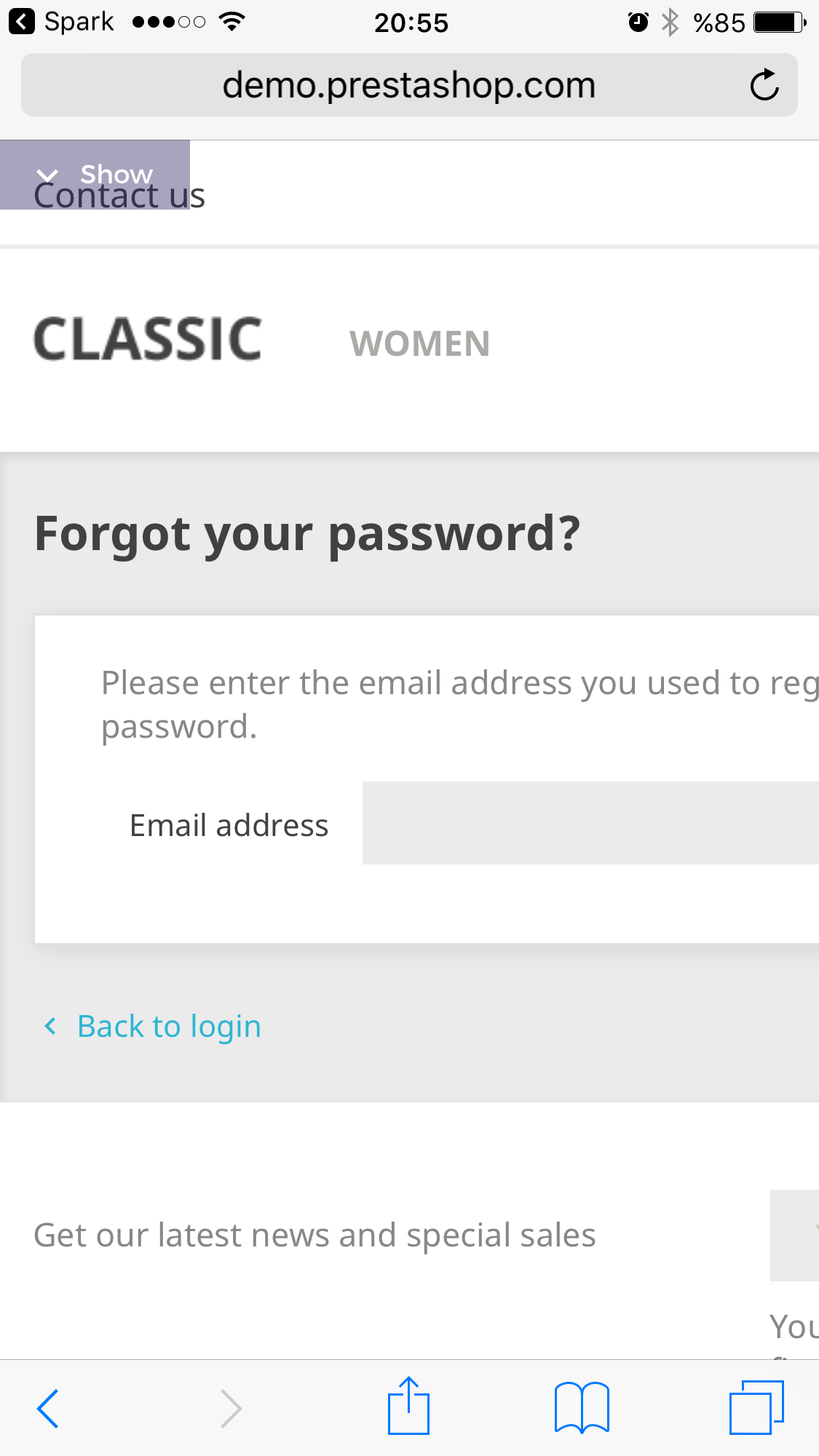The width and height of the screenshot is (819, 1456).
Task: Tap the Wi-Fi status icon
Action: point(232,22)
